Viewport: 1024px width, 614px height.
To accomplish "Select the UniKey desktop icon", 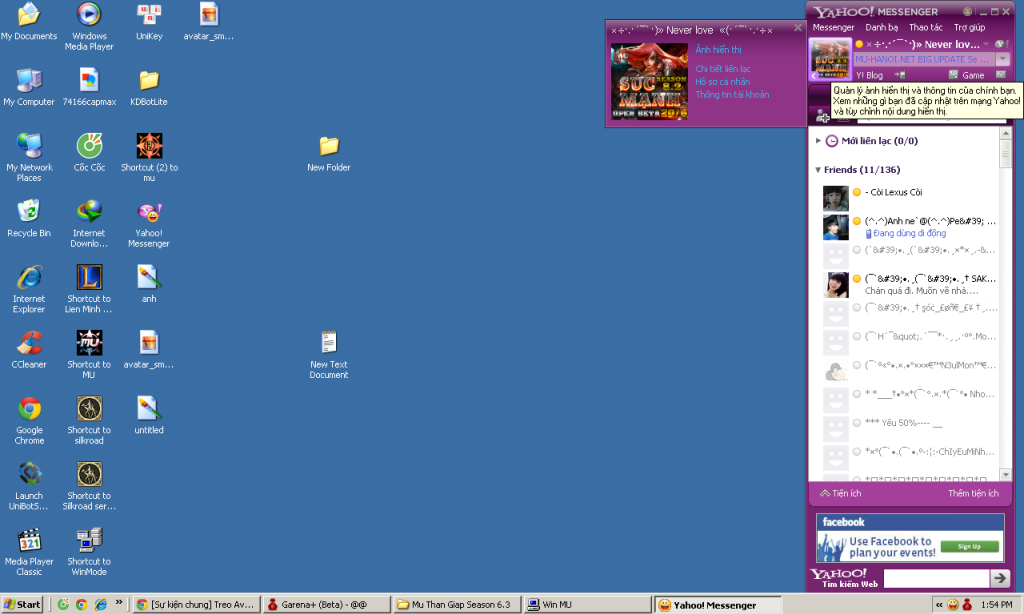I will click(x=149, y=21).
